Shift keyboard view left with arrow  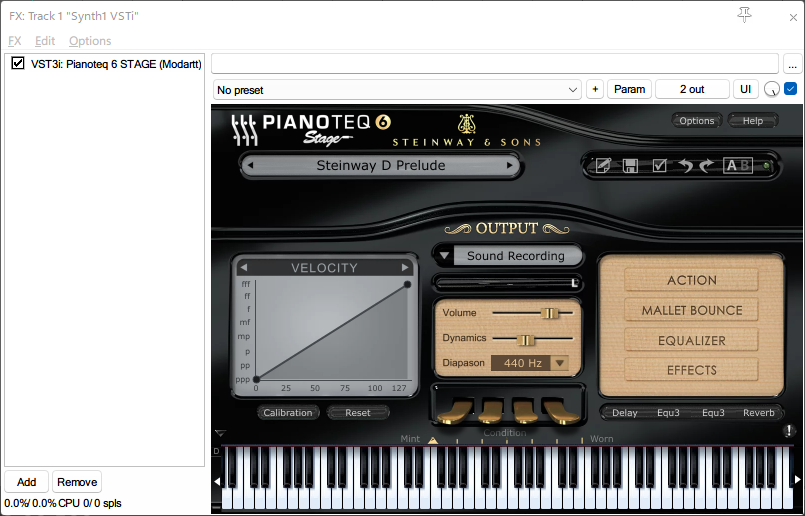pos(217,481)
